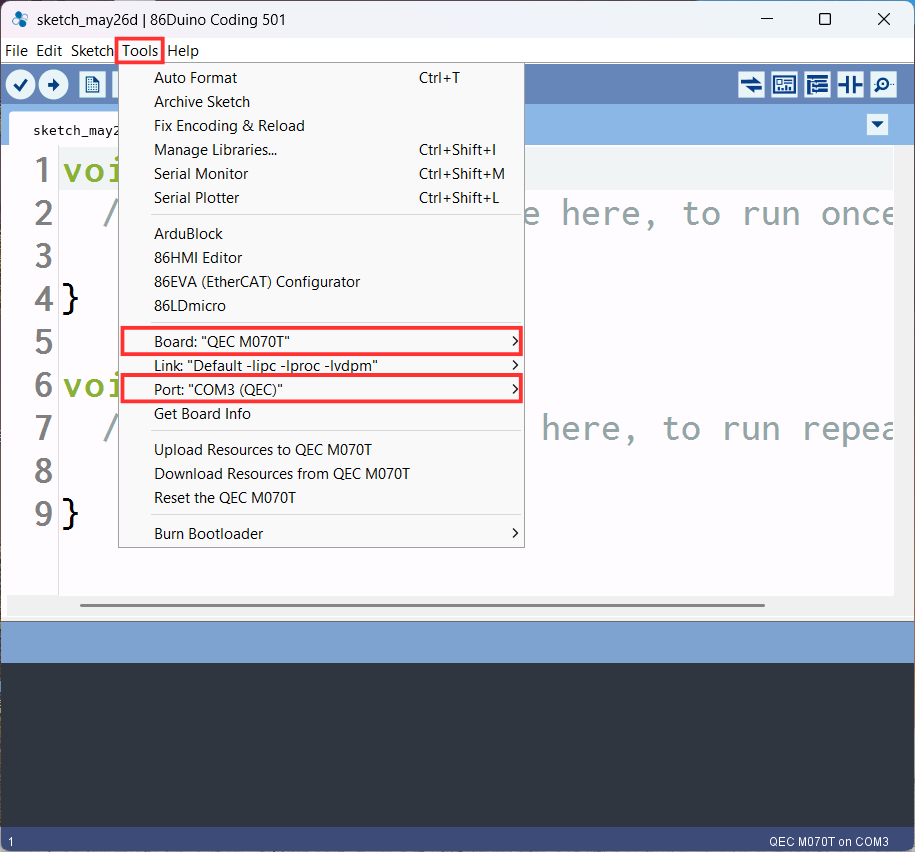
Task: Expand the Board "QEC M070T" submenu
Action: tap(321, 341)
